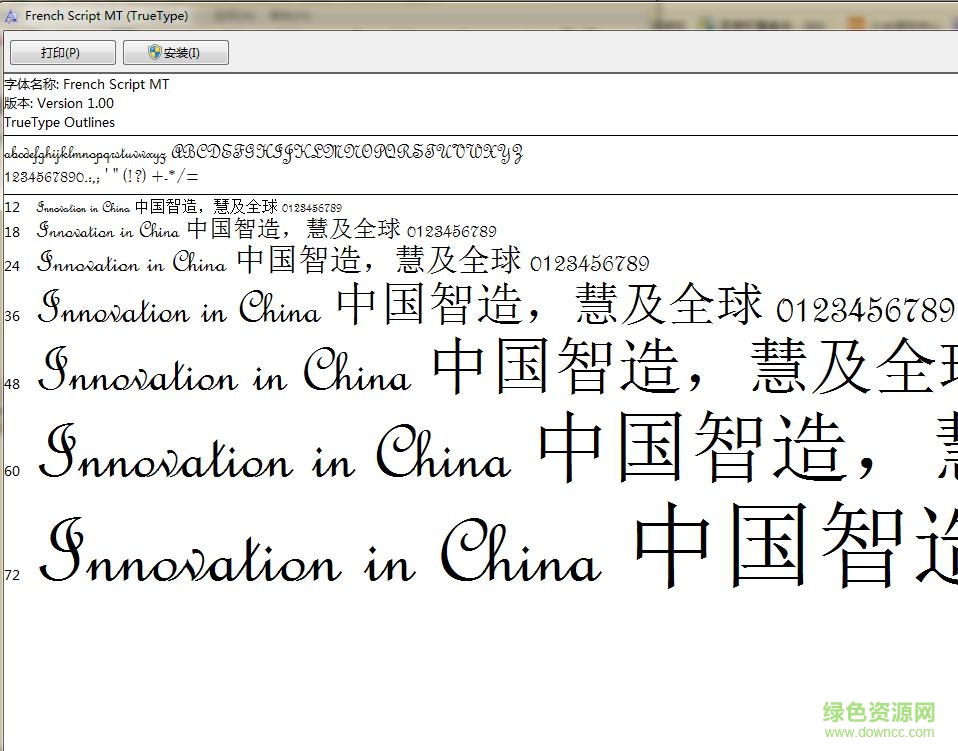Click the 打印(P) print button
Screen dimensions: 958x751
pyautogui.click(x=62, y=53)
